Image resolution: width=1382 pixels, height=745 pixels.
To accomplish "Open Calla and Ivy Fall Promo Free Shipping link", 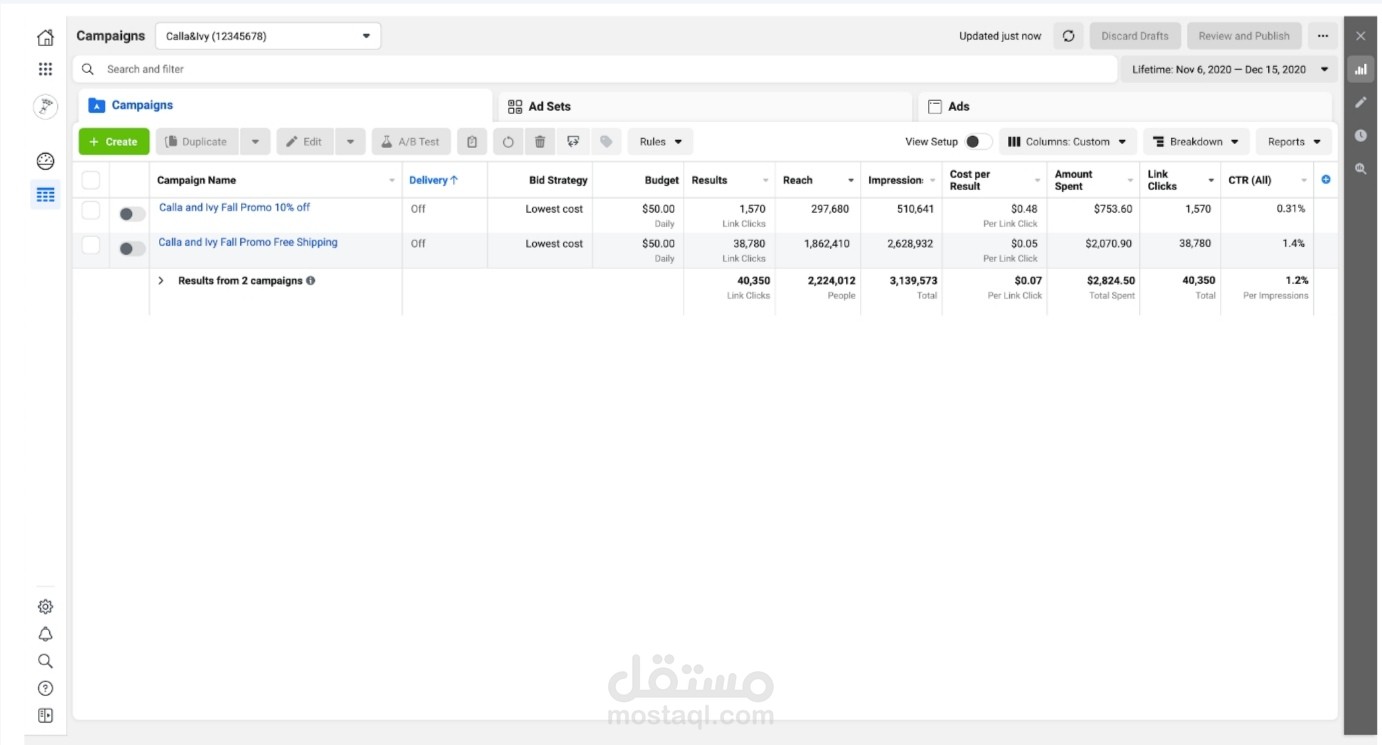I will pyautogui.click(x=248, y=242).
